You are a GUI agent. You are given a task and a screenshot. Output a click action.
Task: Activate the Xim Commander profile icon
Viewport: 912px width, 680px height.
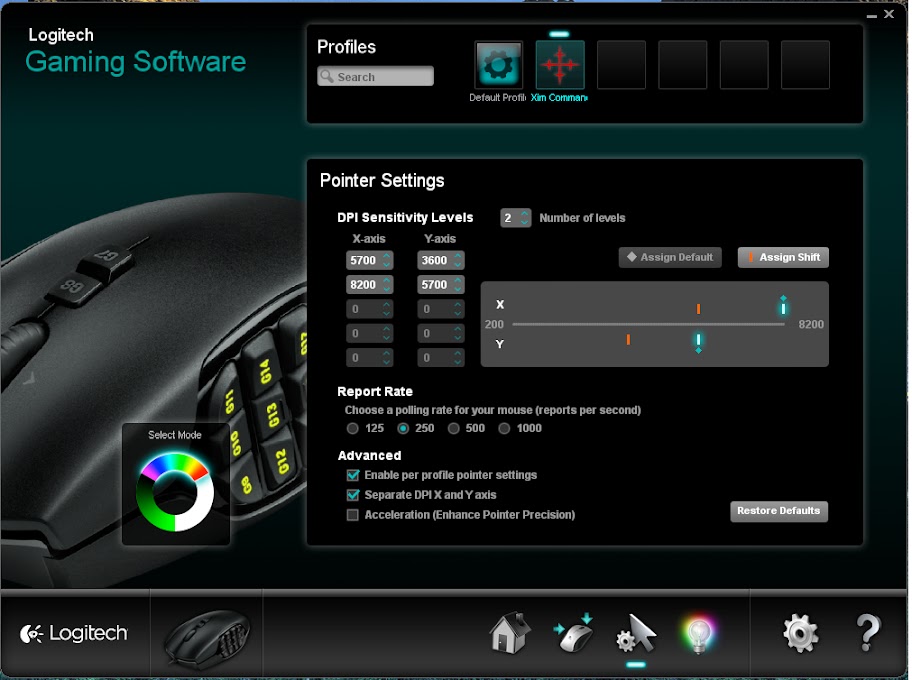[559, 64]
